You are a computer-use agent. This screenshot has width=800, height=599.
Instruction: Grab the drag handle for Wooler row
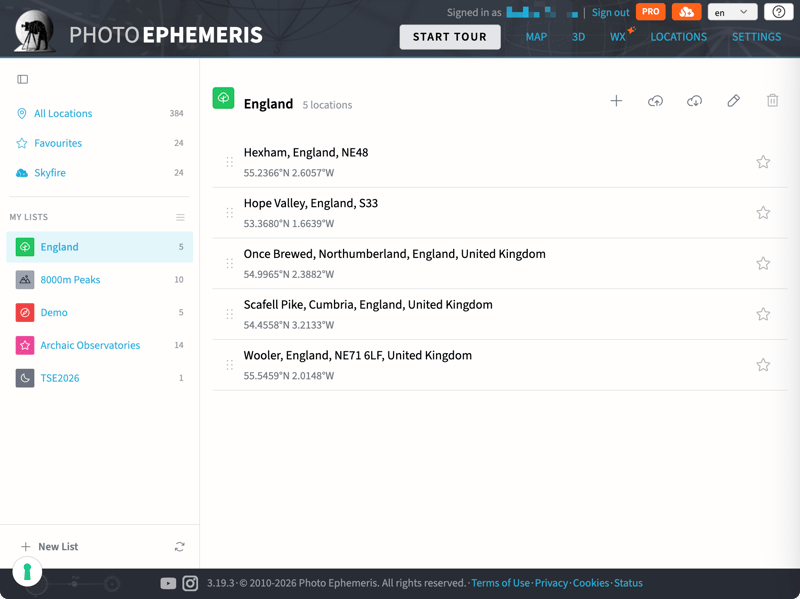pos(230,365)
